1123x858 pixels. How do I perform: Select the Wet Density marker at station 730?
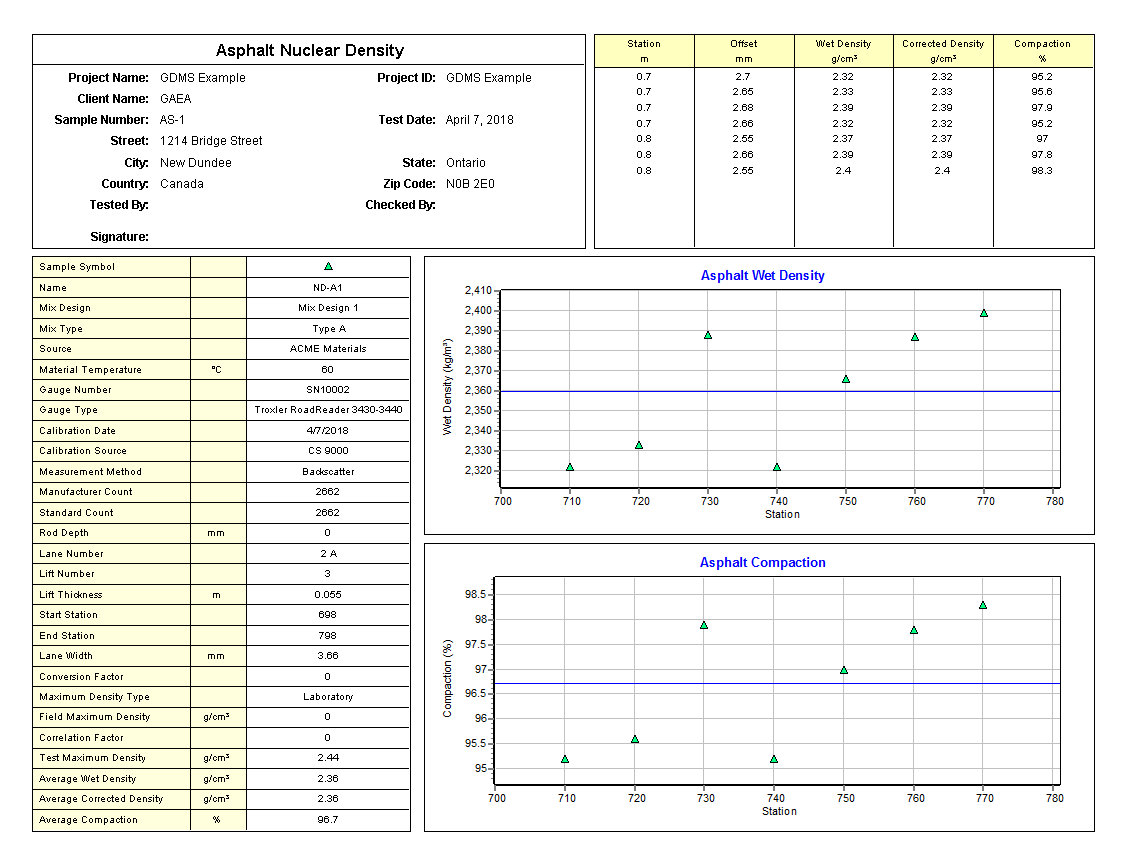pos(708,335)
